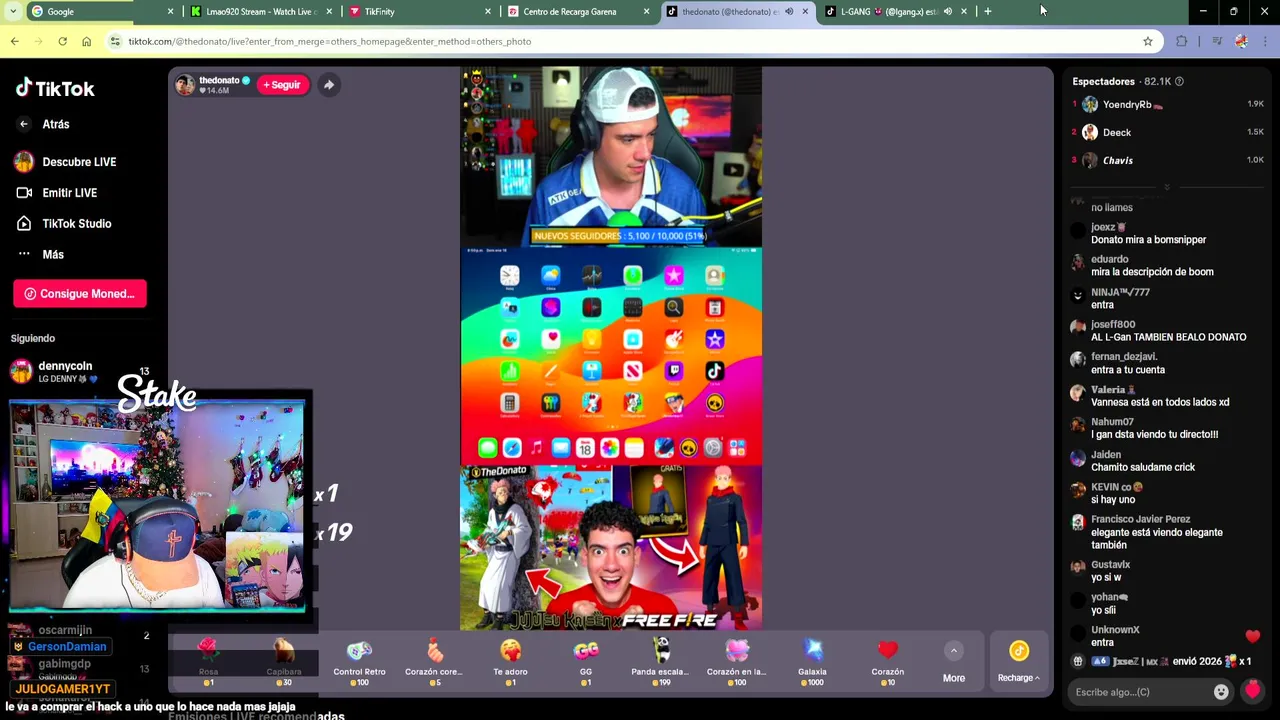The width and height of the screenshot is (1280, 720).
Task: Click eduardo's username in chat
Action: point(1110,259)
